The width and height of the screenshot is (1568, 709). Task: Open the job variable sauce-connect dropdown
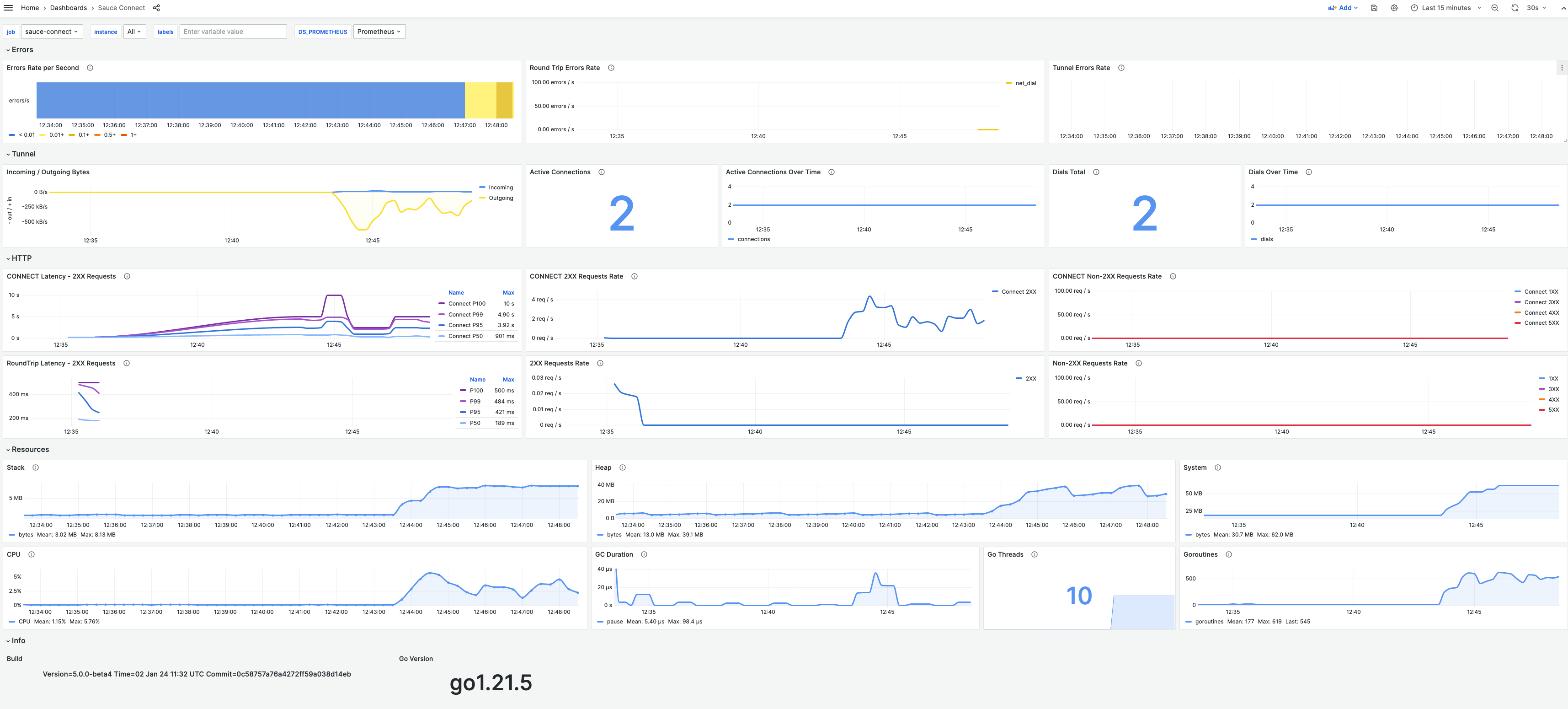point(52,31)
